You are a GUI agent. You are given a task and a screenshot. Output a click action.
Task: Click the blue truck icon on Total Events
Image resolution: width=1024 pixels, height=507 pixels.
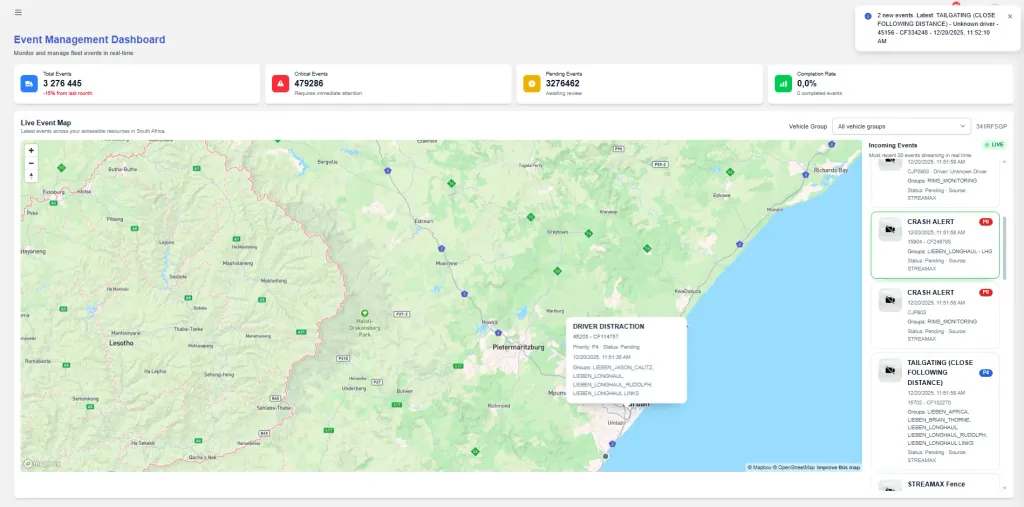[x=29, y=84]
